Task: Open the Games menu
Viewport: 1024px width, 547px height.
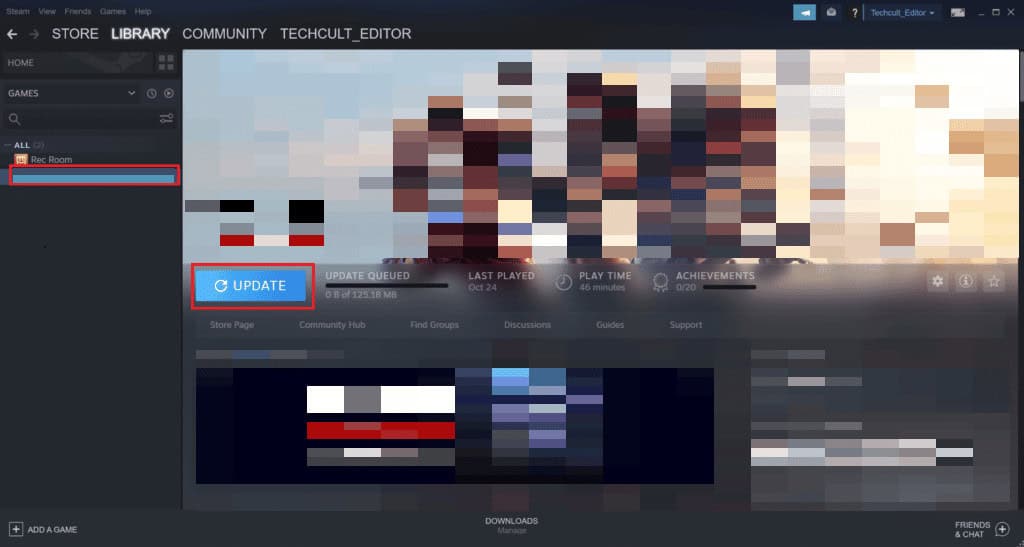Action: [x=113, y=11]
